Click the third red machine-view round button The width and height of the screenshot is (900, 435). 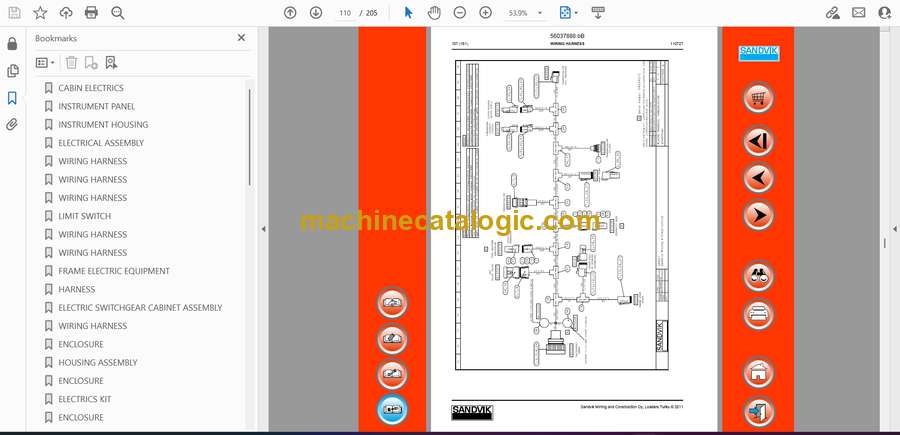(392, 374)
